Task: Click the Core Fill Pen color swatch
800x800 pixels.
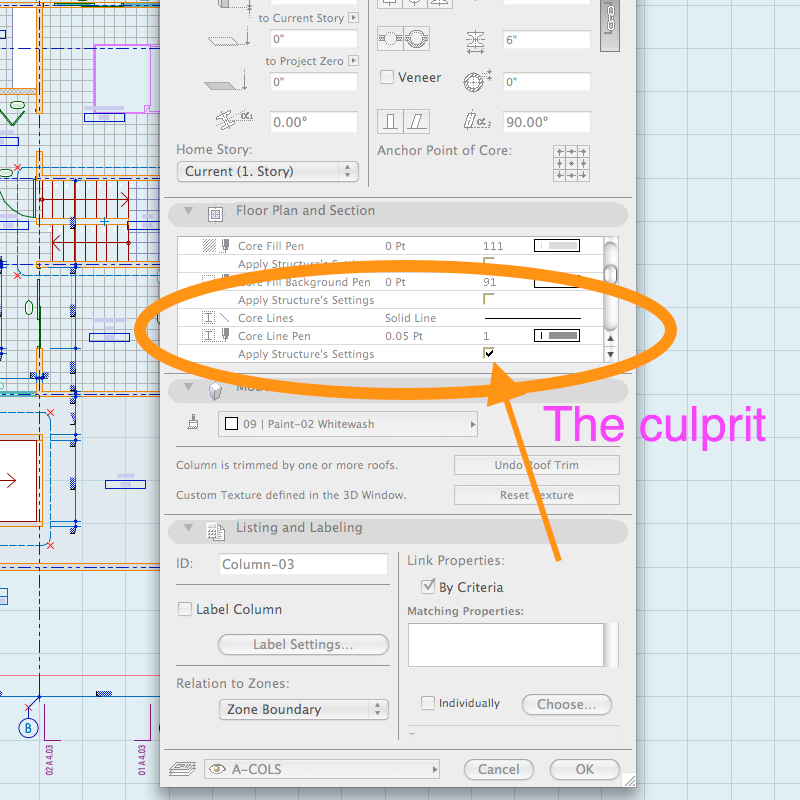Action: point(557,245)
